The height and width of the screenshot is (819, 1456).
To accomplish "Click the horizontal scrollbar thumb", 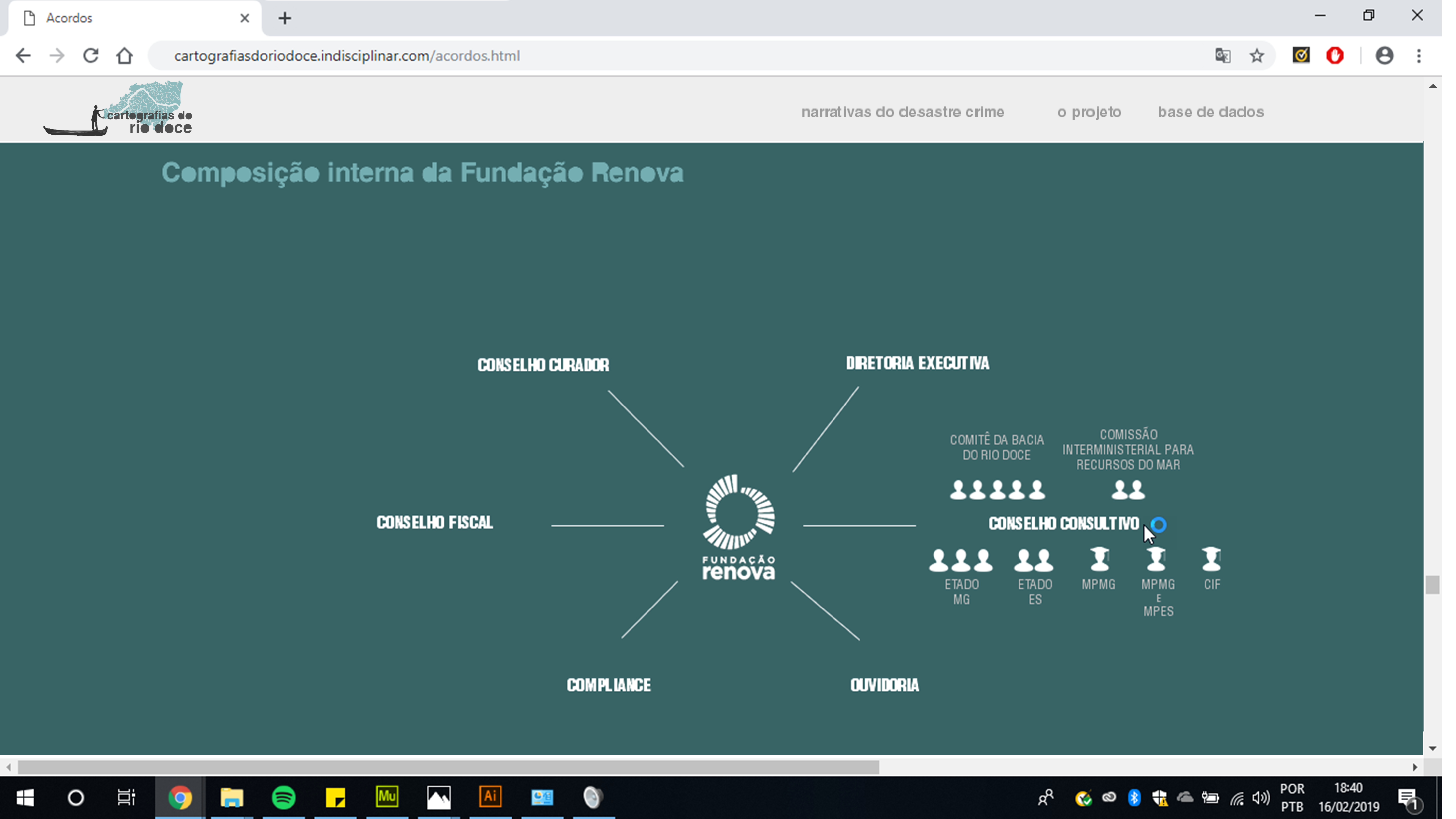I will [x=448, y=768].
